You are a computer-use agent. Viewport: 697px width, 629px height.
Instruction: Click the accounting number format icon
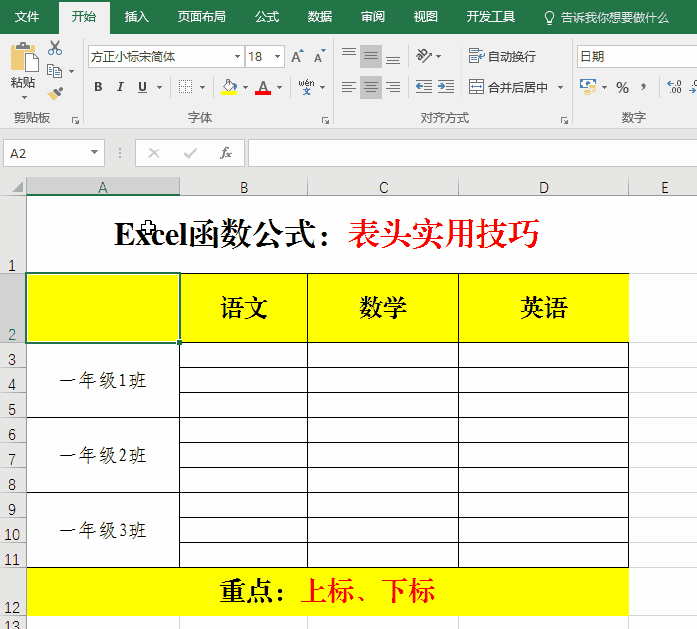(588, 87)
